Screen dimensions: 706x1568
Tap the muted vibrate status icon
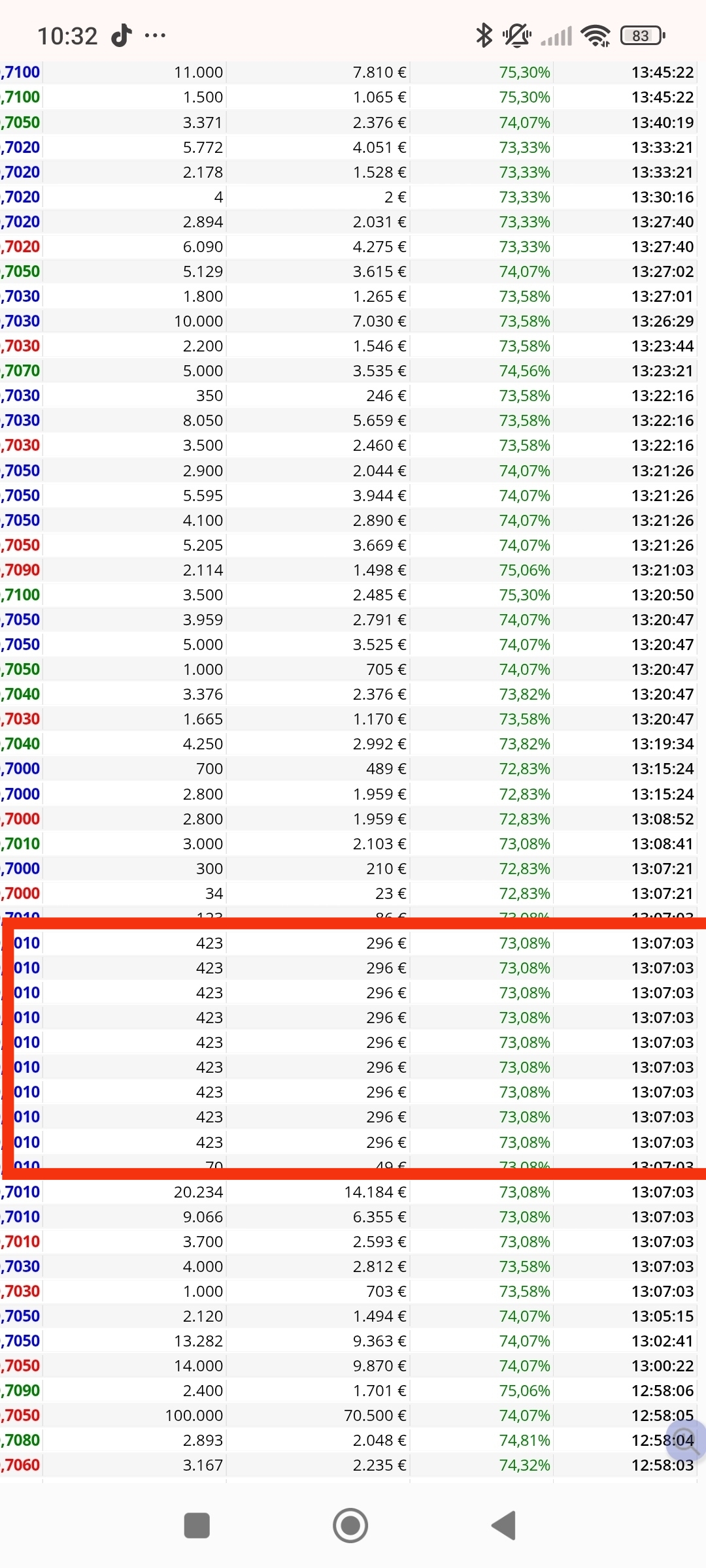click(516, 35)
